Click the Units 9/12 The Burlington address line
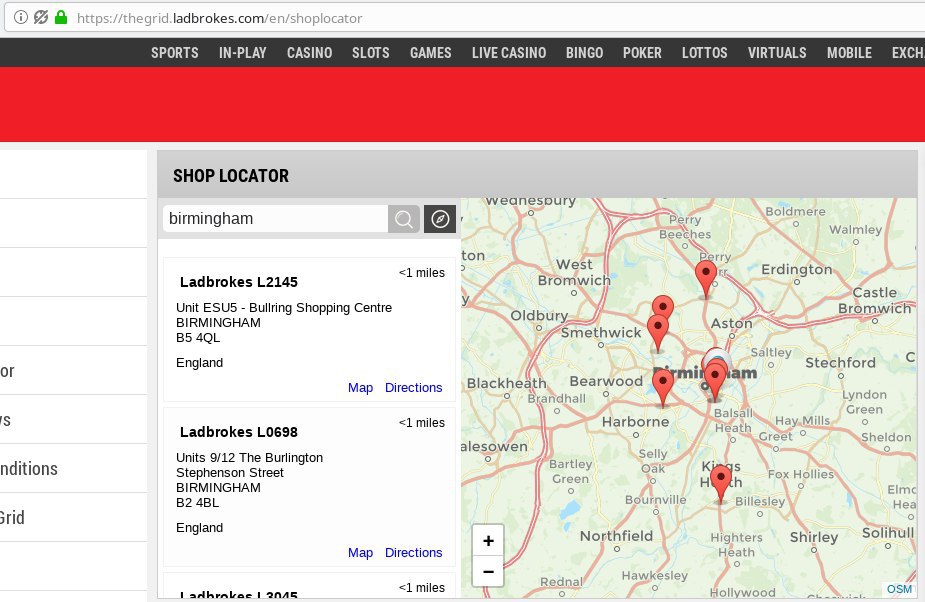The height and width of the screenshot is (602, 925). tap(250, 457)
